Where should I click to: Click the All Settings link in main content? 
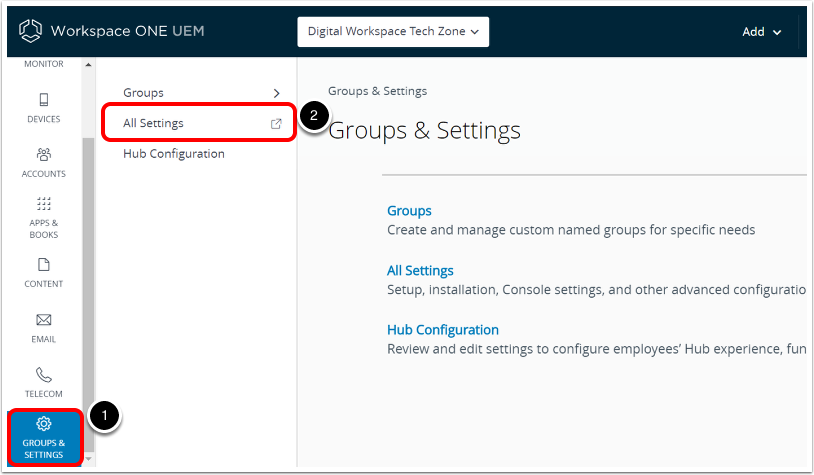pyautogui.click(x=420, y=270)
